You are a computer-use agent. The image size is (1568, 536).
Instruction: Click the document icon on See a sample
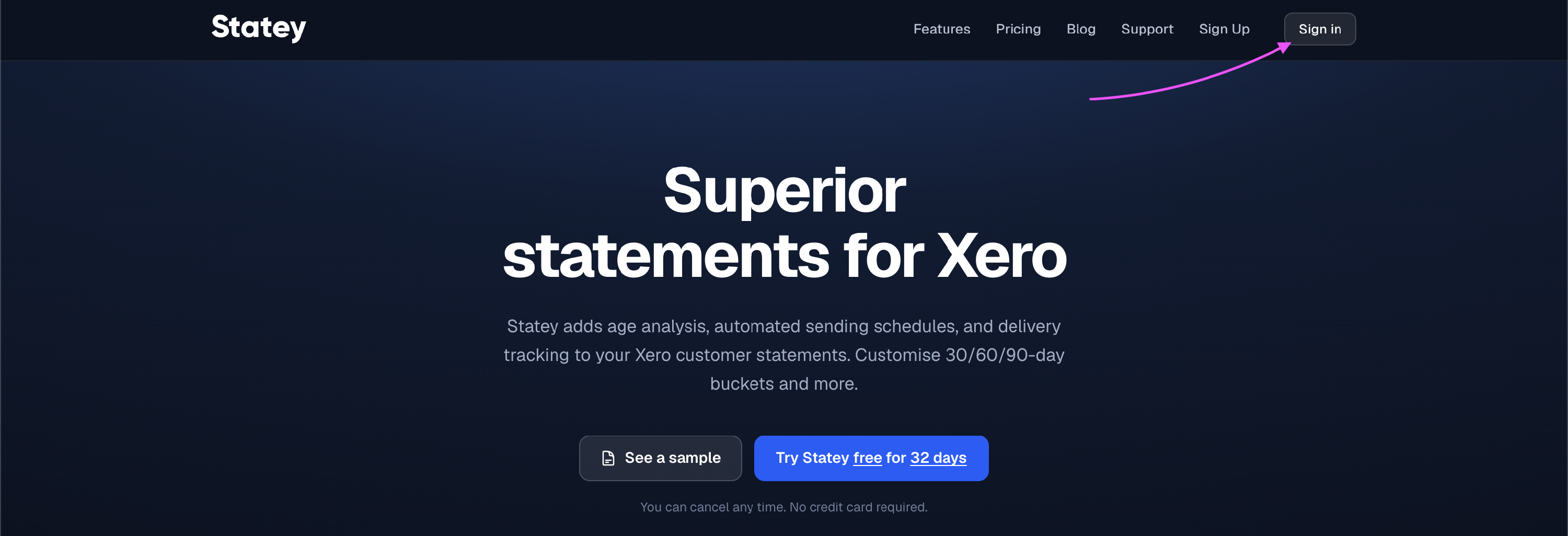tap(607, 458)
